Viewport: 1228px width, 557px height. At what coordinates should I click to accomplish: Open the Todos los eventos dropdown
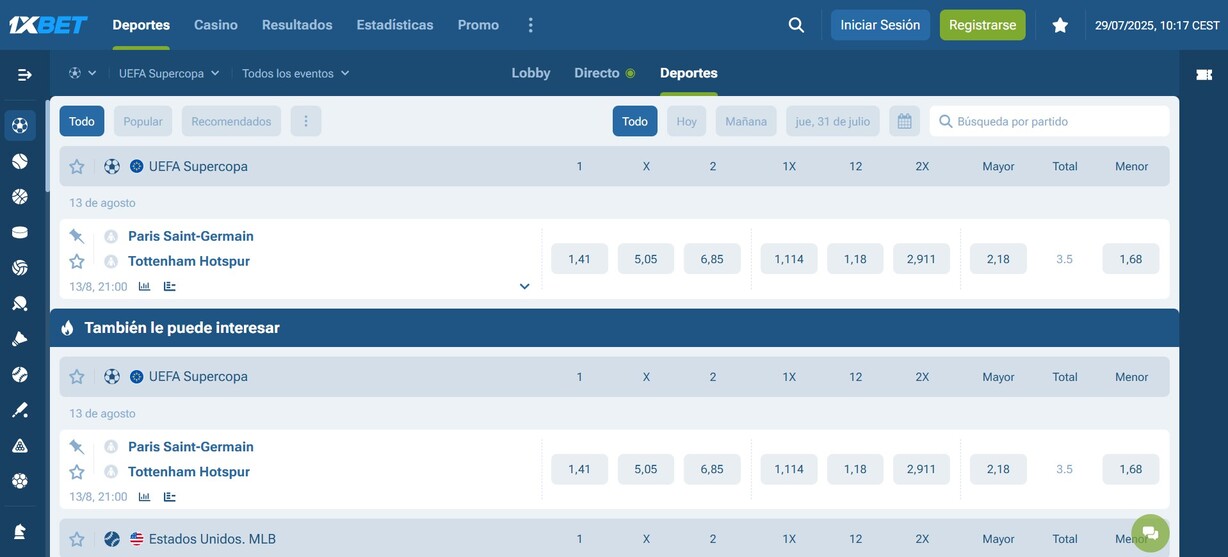295,73
